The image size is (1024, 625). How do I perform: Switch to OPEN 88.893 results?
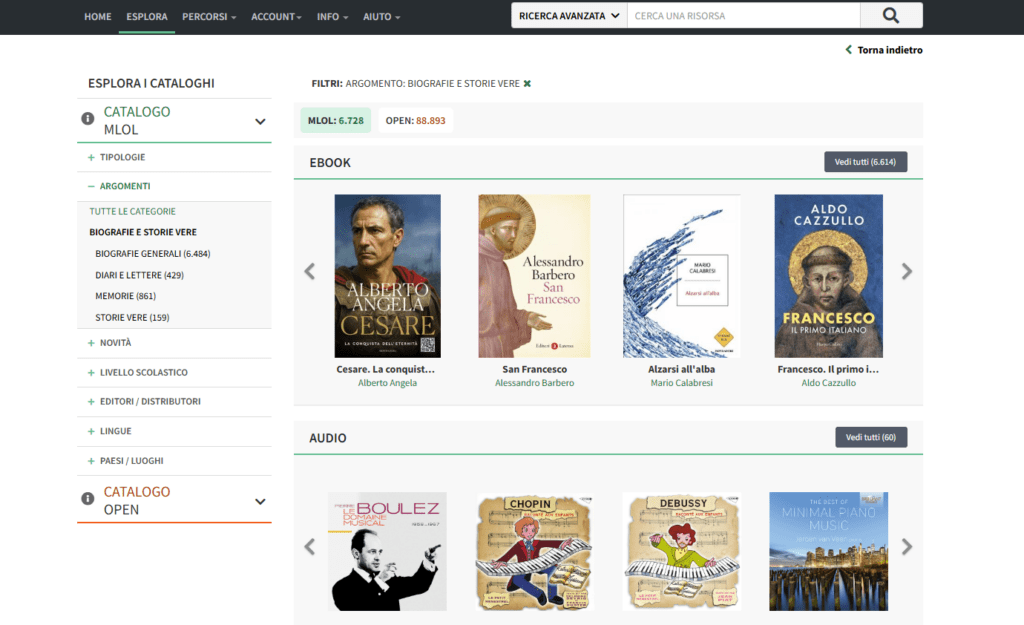[415, 120]
